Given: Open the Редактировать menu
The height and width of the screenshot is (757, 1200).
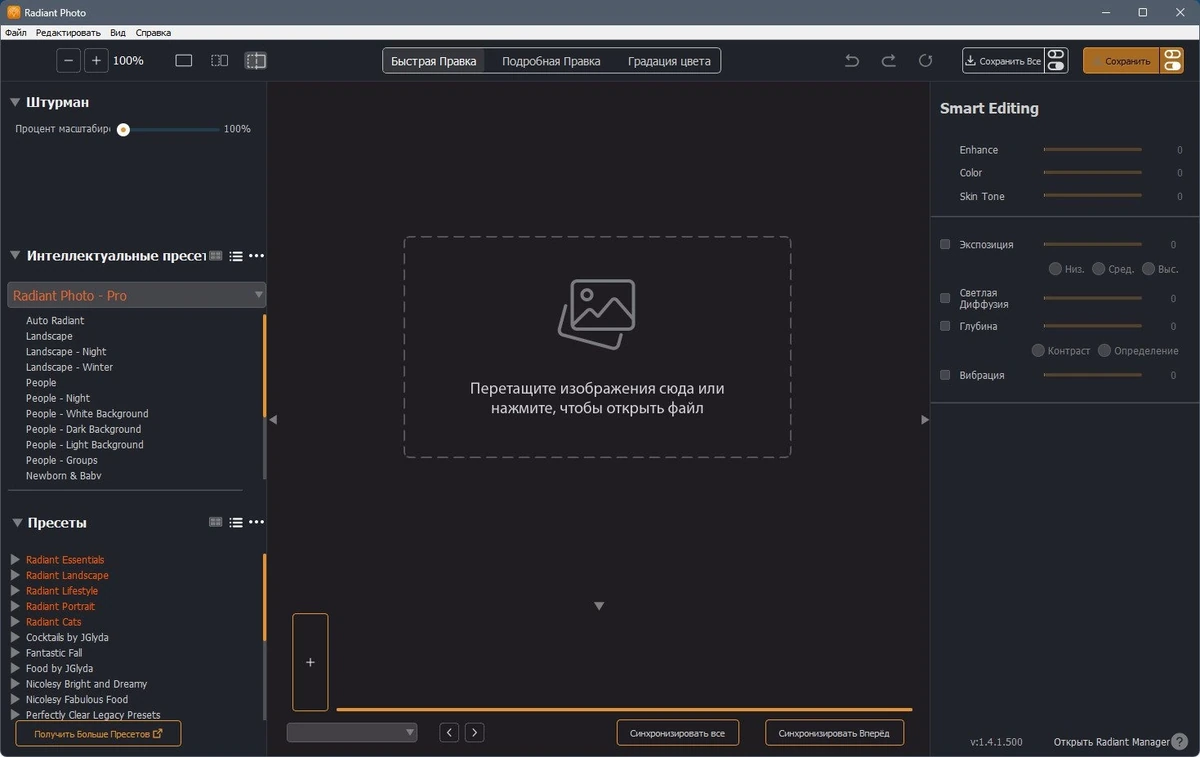Looking at the screenshot, I should click(x=68, y=33).
